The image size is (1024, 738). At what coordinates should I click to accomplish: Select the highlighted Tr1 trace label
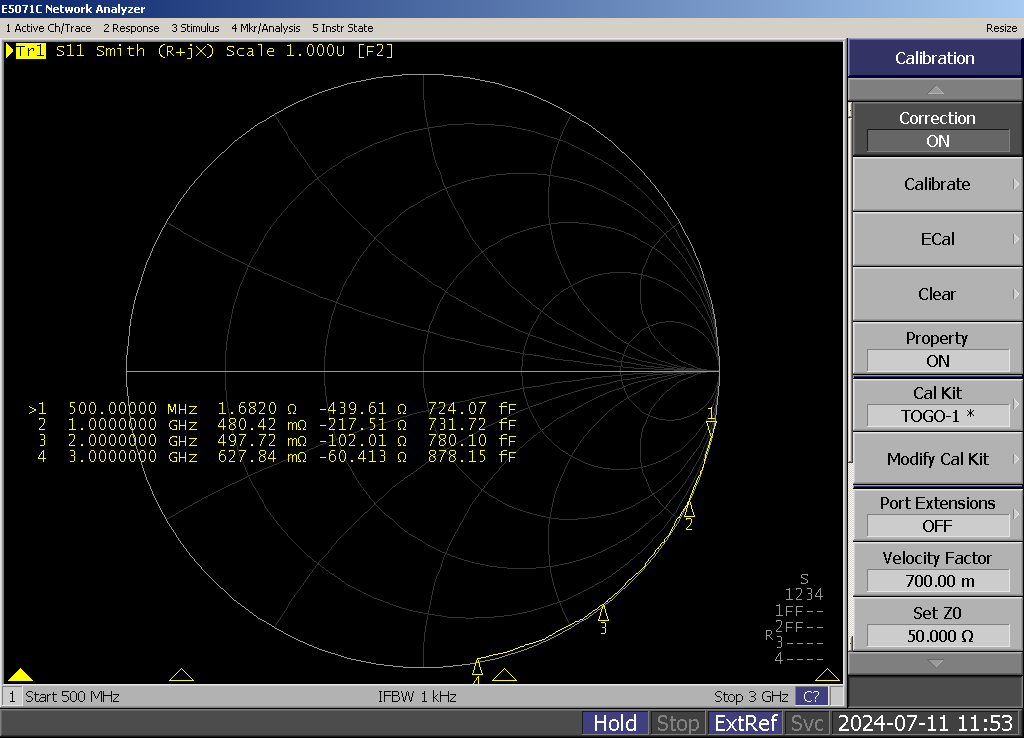pos(30,51)
